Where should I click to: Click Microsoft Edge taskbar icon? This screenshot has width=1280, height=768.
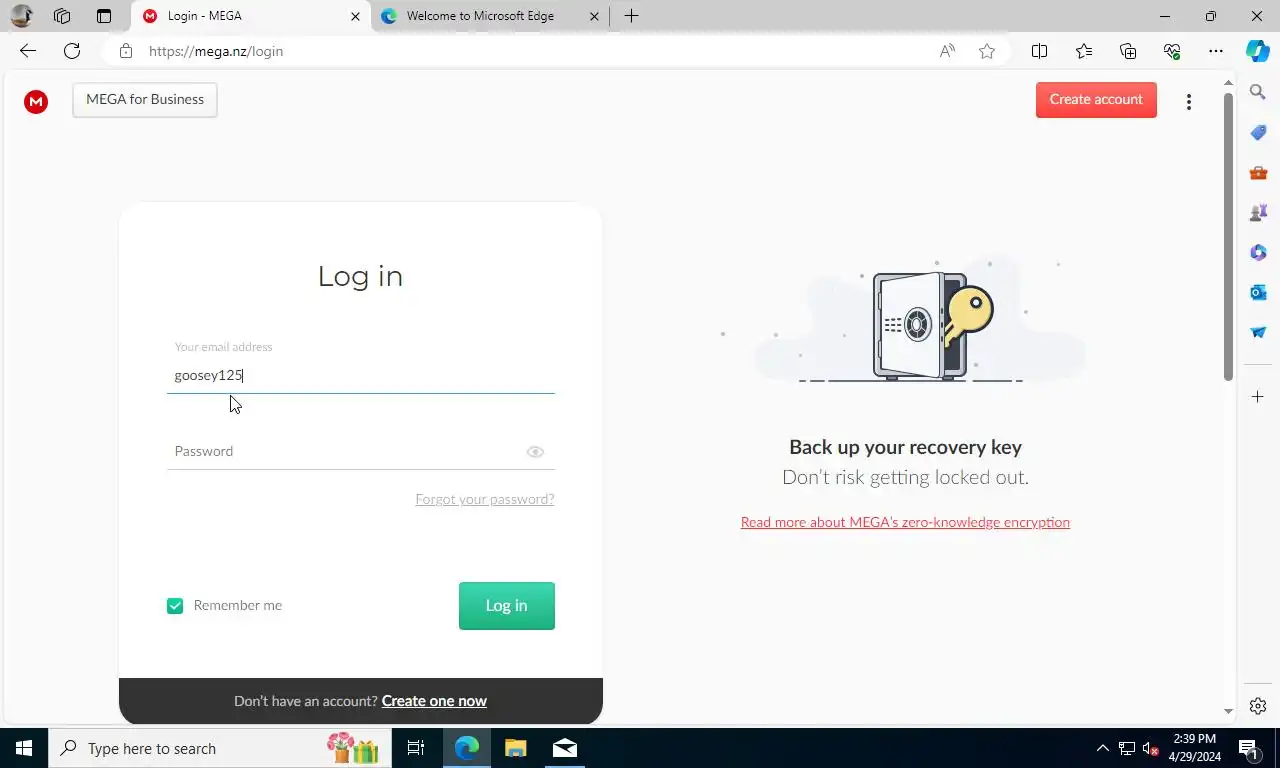pos(467,748)
